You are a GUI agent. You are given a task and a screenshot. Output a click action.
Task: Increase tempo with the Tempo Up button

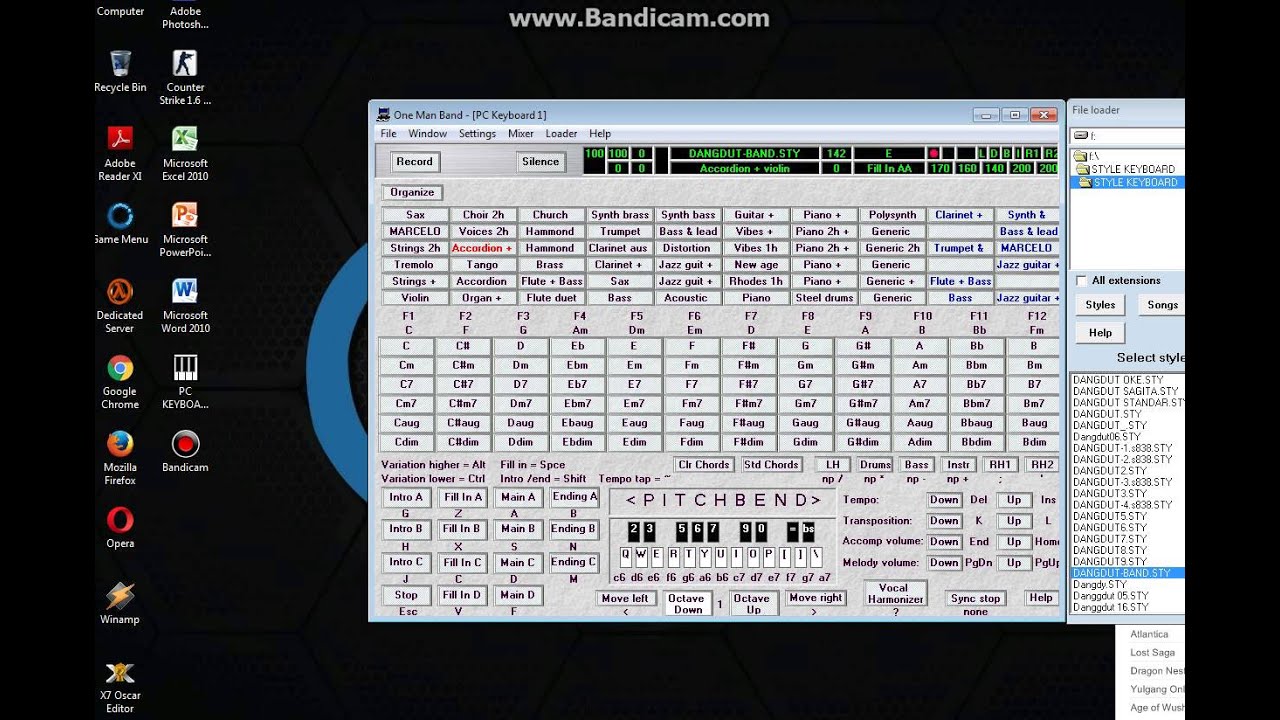(1014, 500)
